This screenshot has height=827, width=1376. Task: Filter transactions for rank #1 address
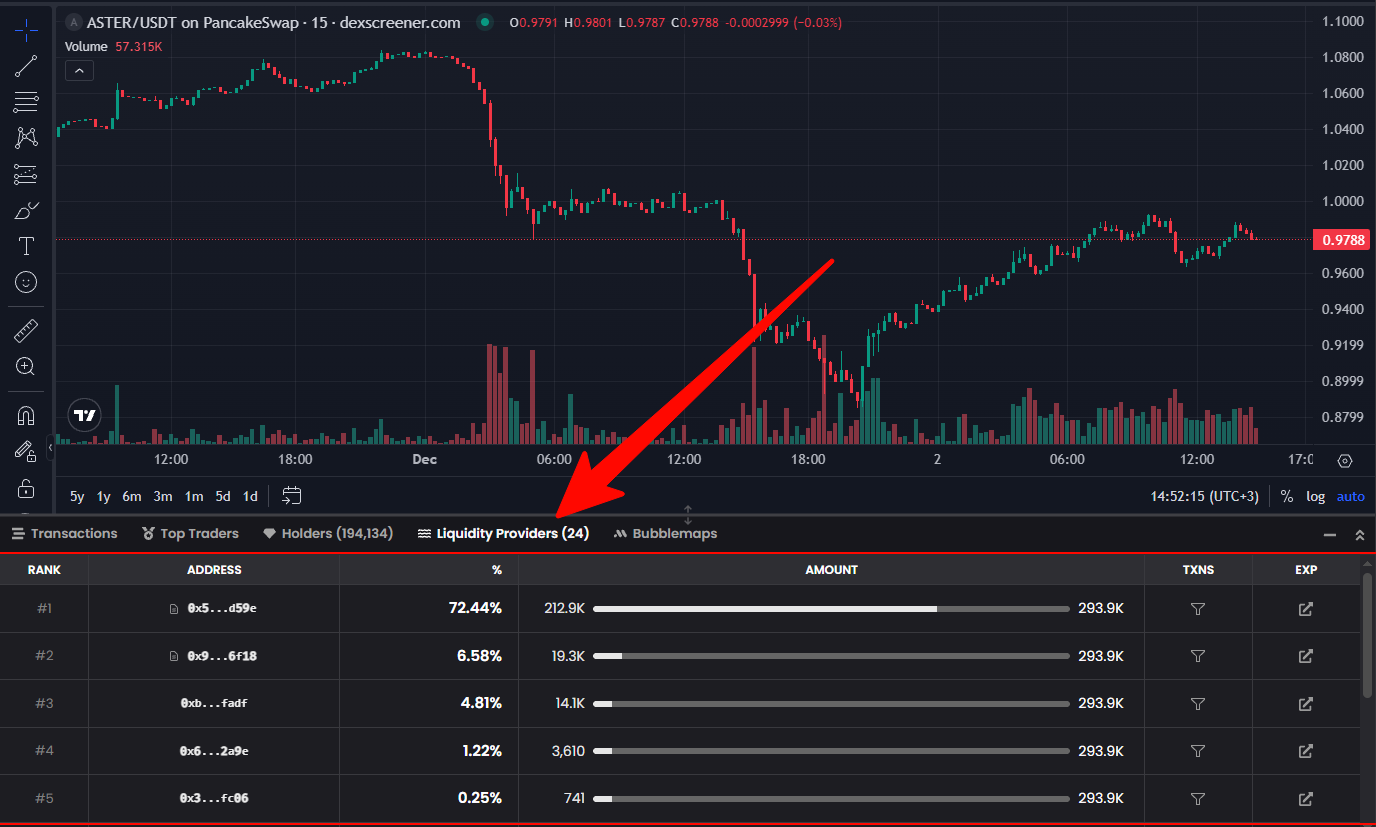tap(1198, 609)
